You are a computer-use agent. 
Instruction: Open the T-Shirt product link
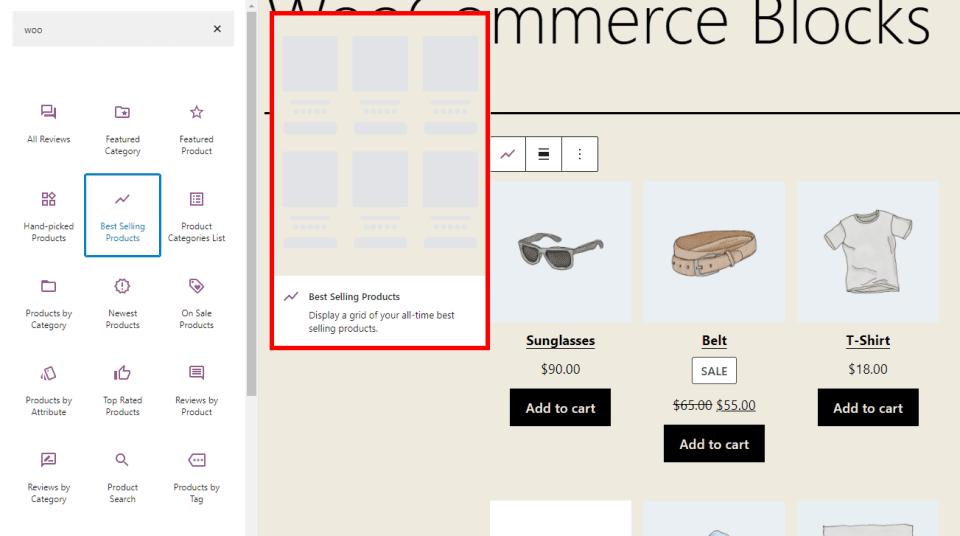pyautogui.click(x=868, y=341)
